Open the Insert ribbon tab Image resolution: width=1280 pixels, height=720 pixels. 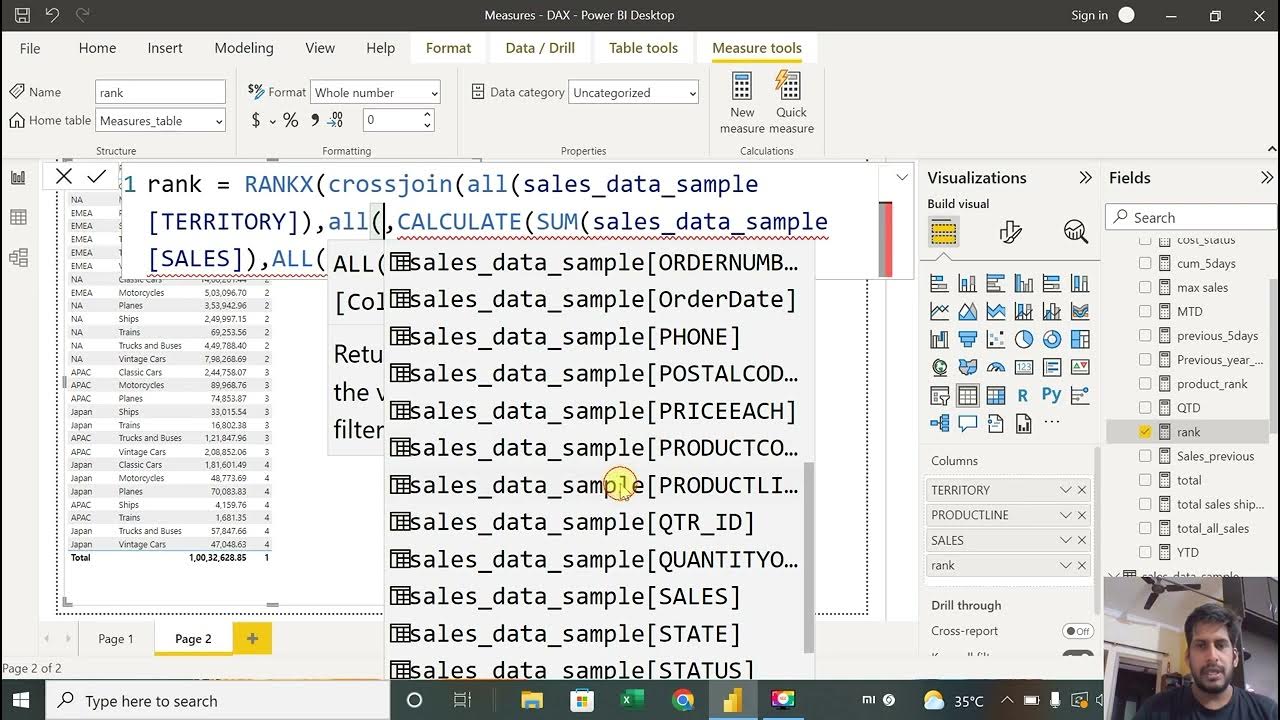165,48
